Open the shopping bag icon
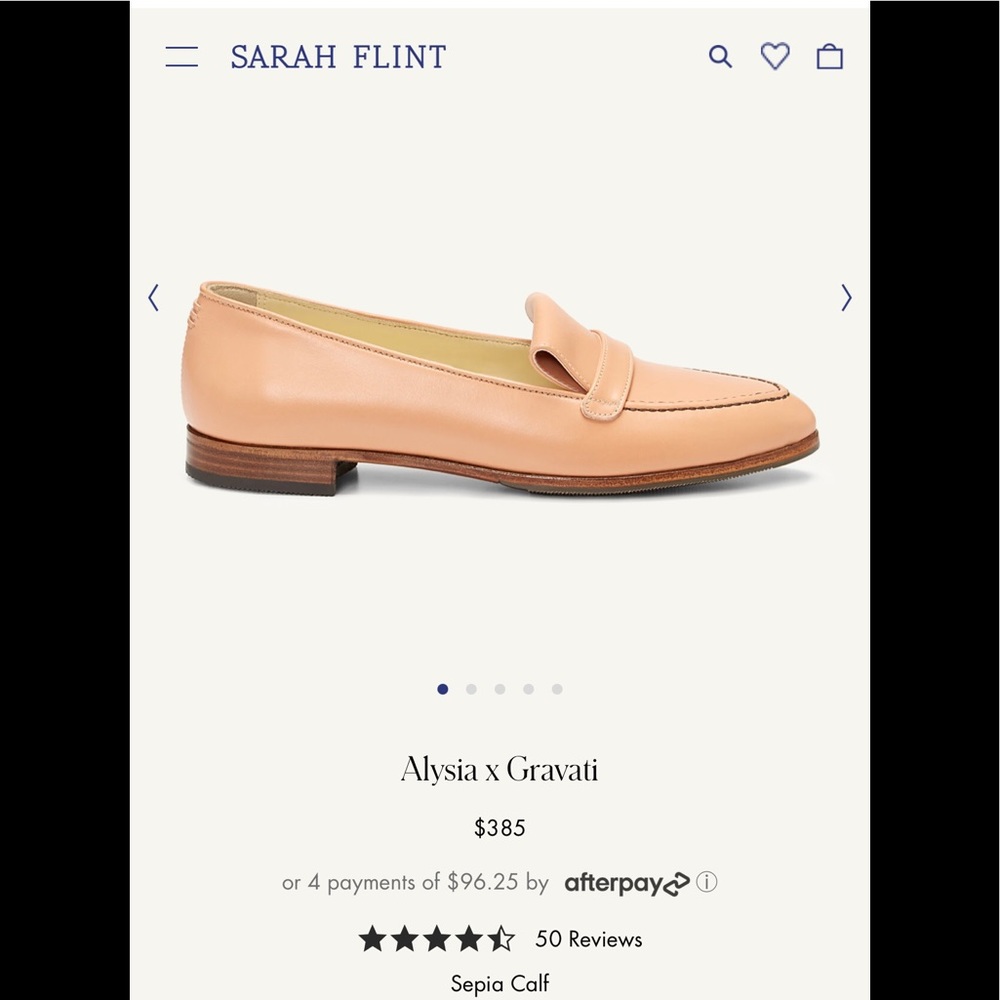1000x1000 pixels. (829, 57)
